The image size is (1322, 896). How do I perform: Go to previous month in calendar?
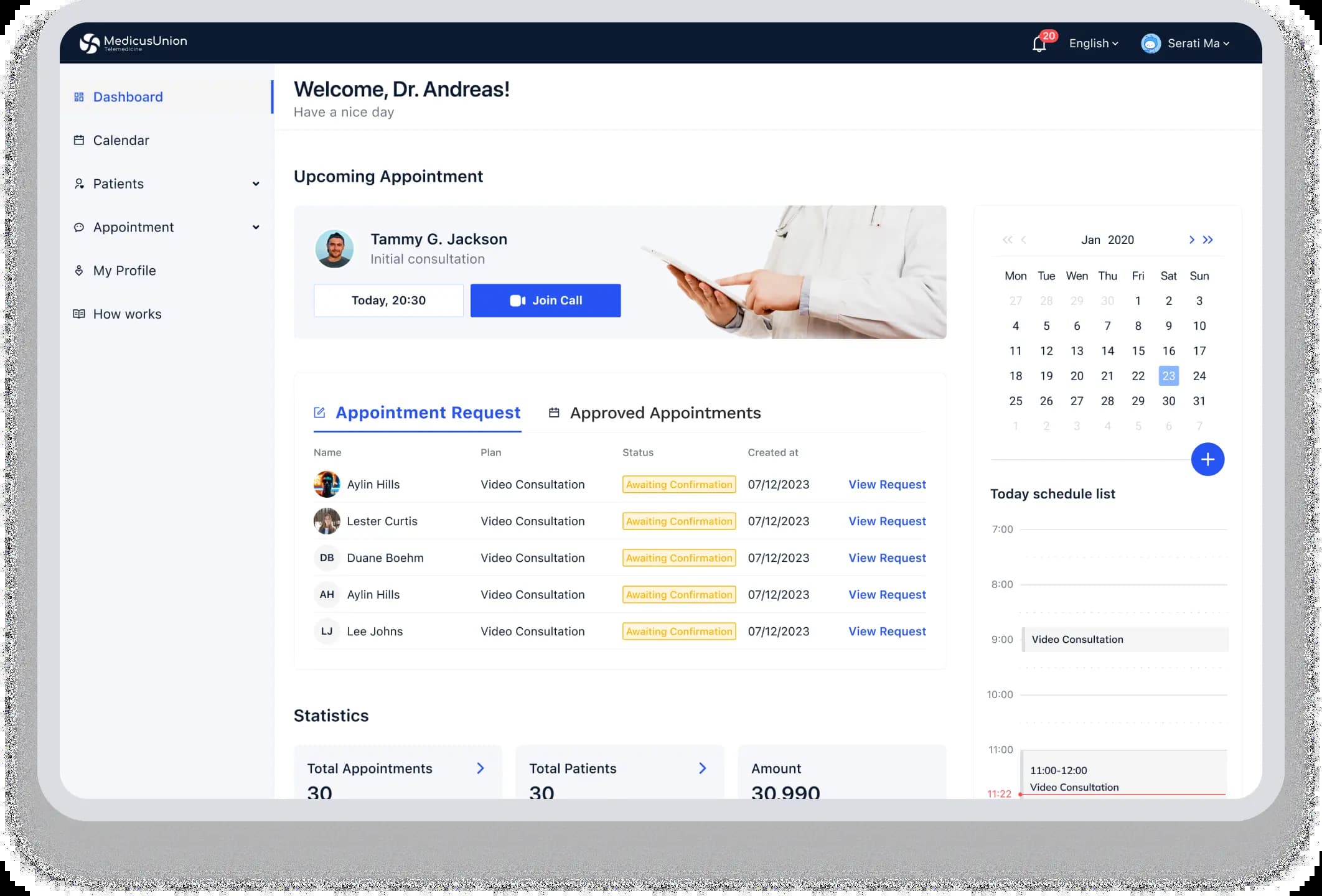coord(1023,240)
